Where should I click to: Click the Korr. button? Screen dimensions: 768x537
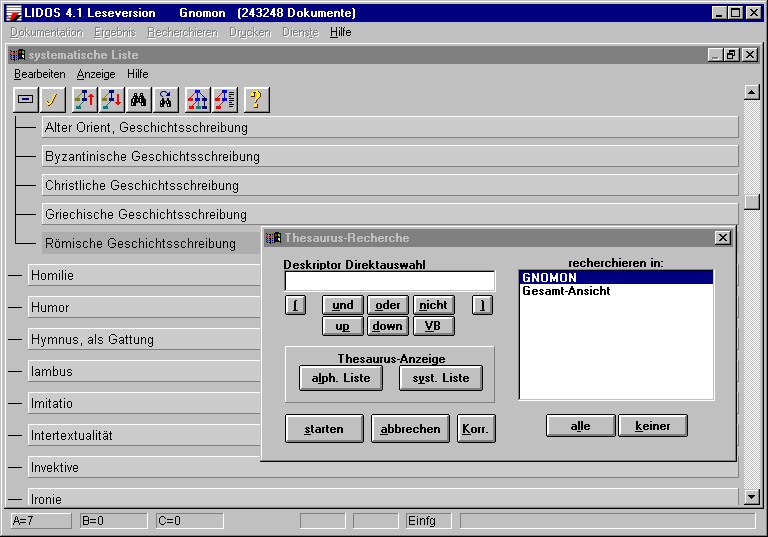[476, 429]
